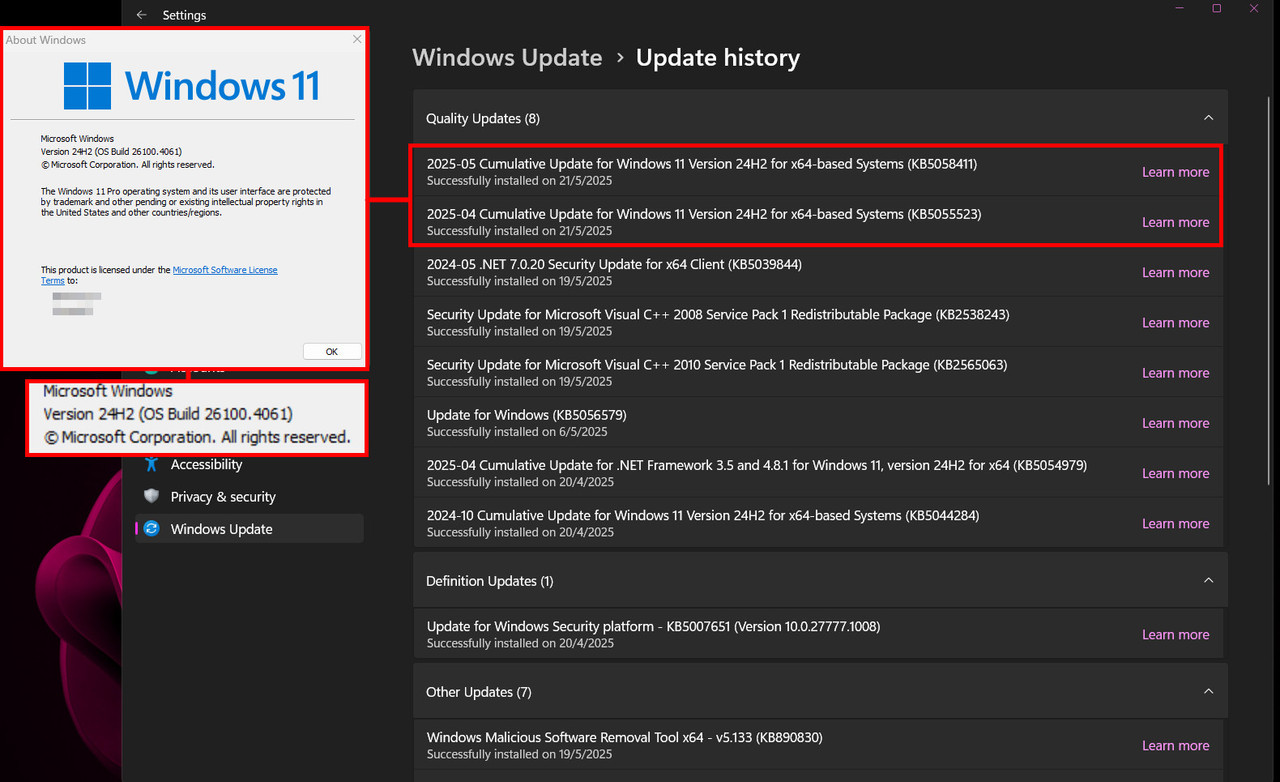Collapse the Definition Updates section

pos(1208,581)
